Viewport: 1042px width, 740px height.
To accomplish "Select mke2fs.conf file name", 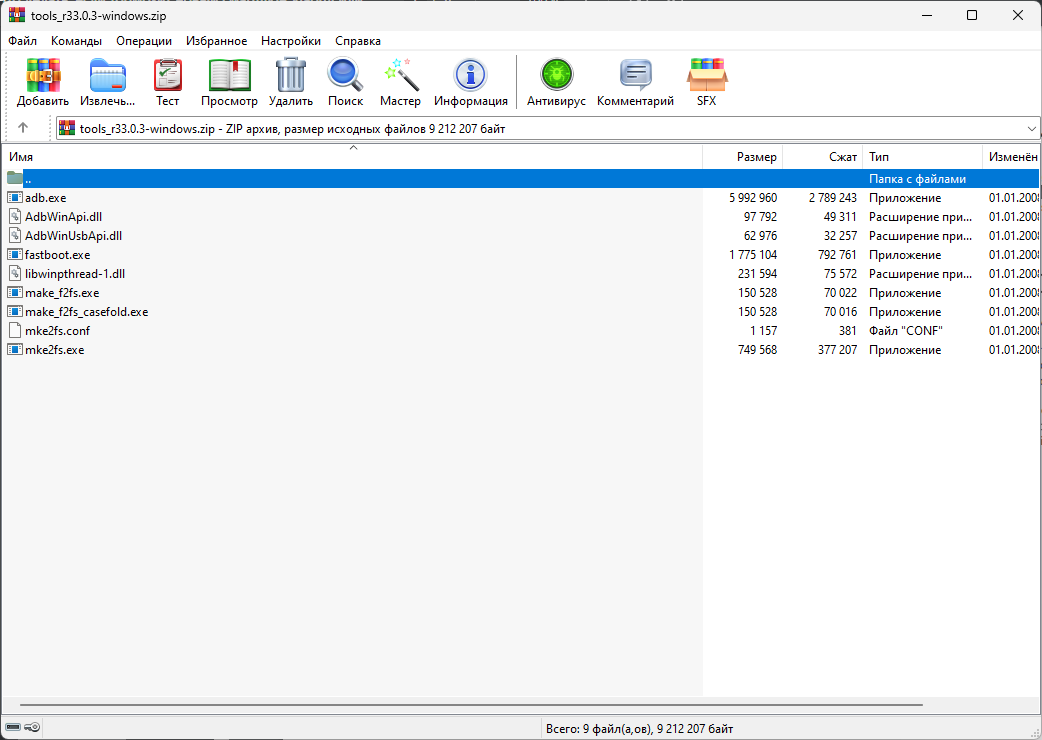I will point(57,330).
